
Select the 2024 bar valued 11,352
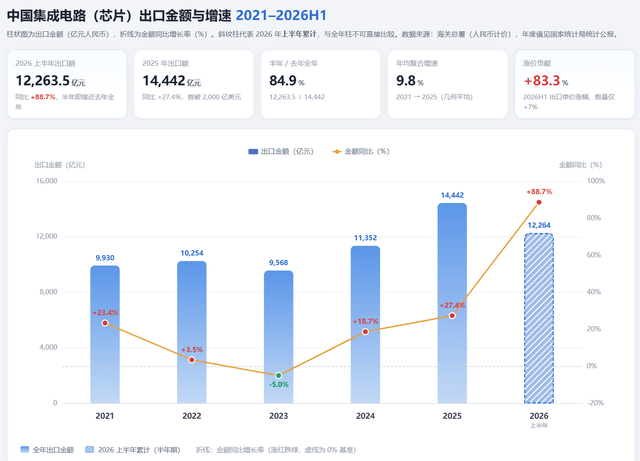click(365, 325)
